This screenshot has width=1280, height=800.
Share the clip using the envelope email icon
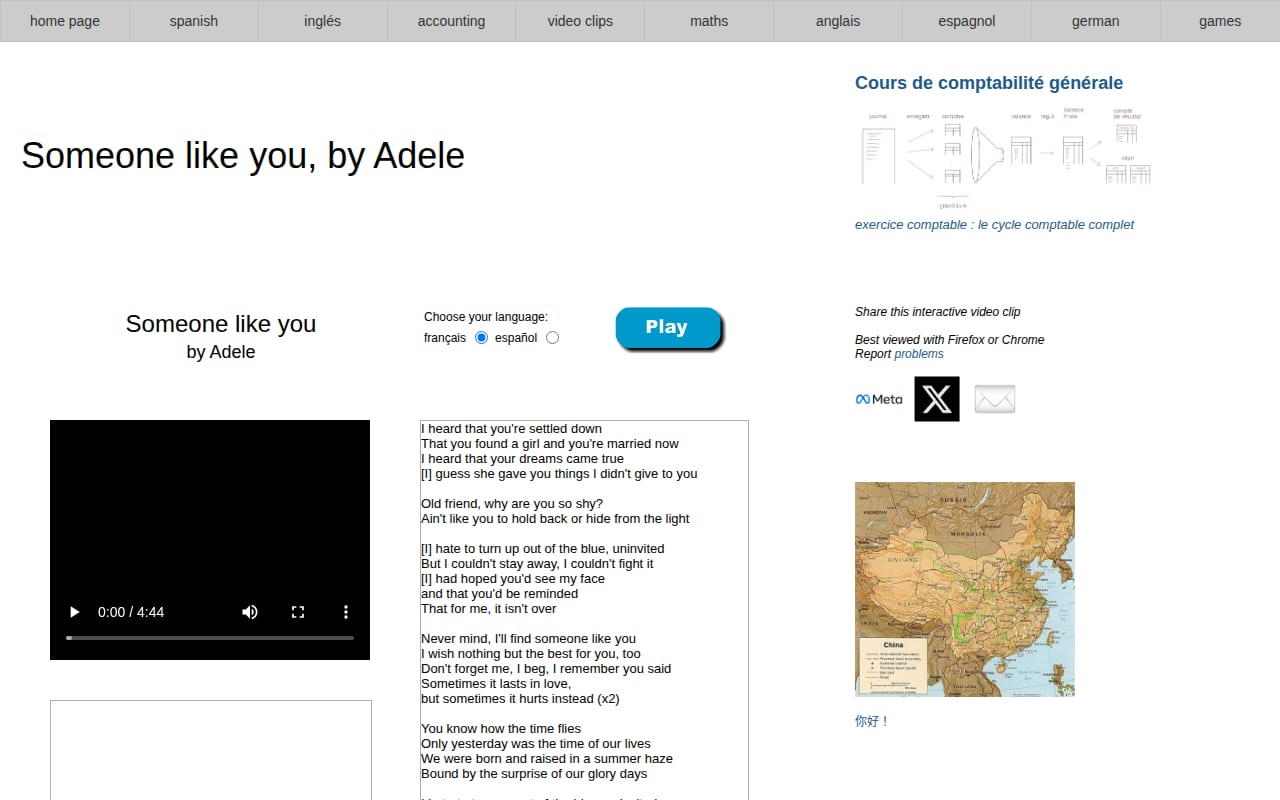995,399
